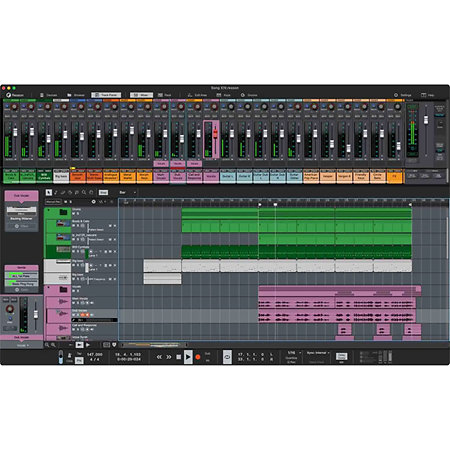Screen dimensions: 450x450
Task: Click the rewind button in transport
Action: (x=159, y=357)
